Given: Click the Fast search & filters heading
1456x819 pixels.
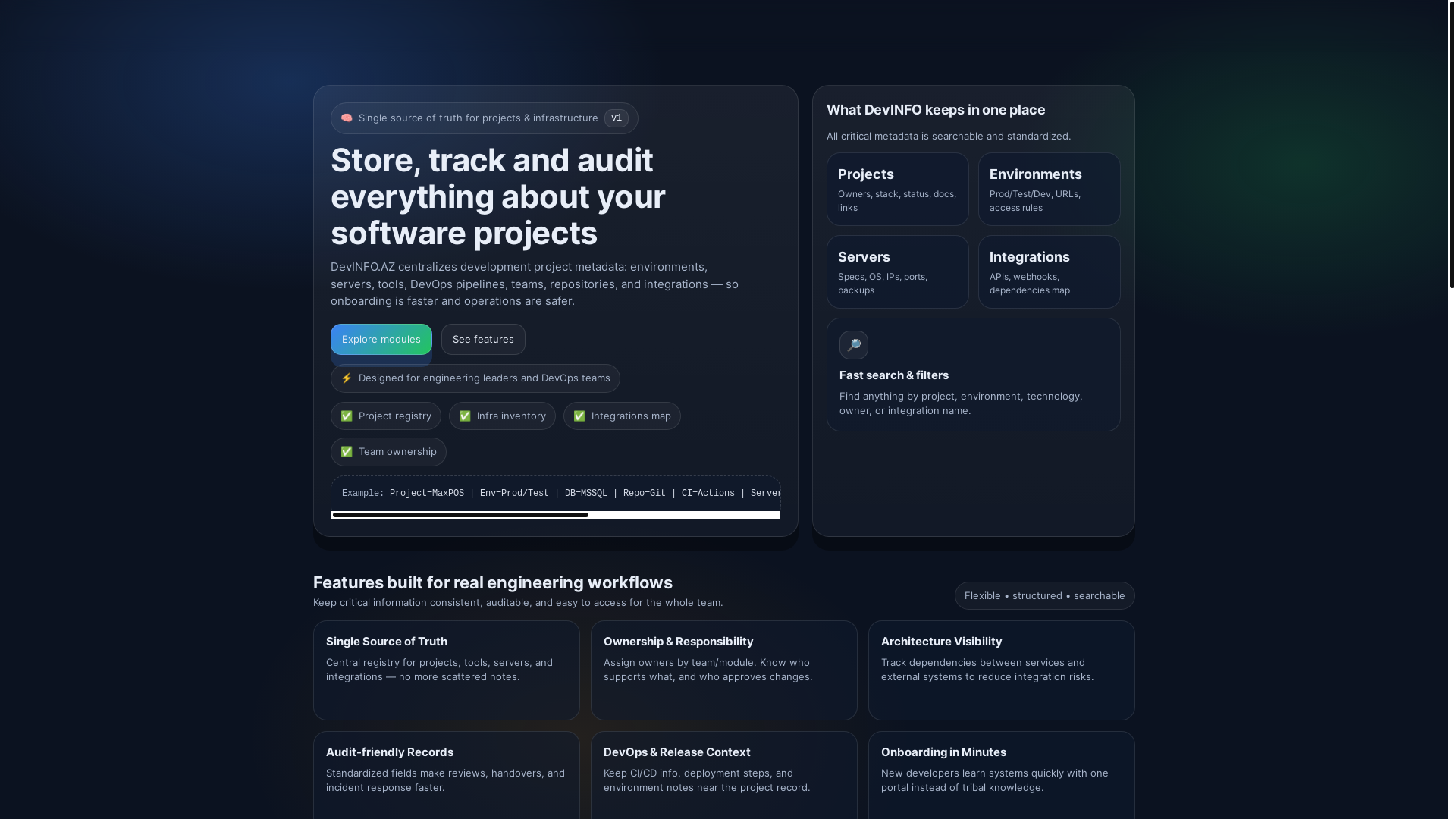Looking at the screenshot, I should pyautogui.click(x=894, y=375).
